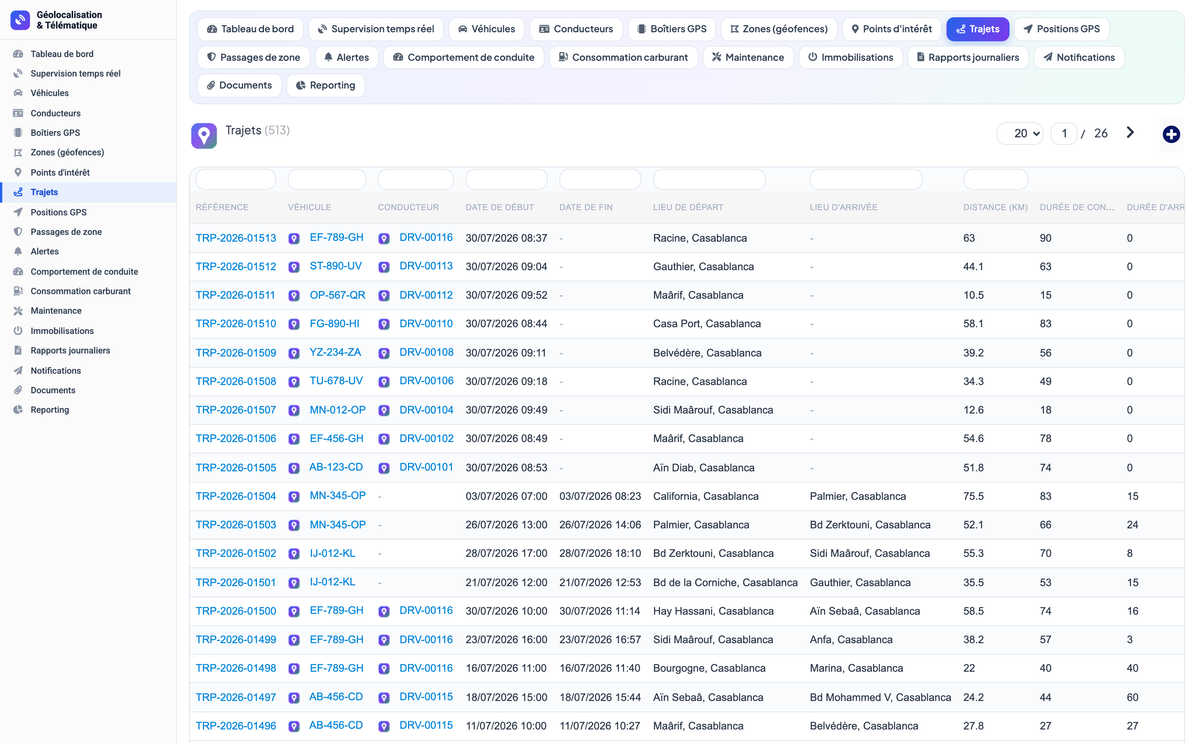Image resolution: width=1200 pixels, height=743 pixels.
Task: Open Maintenance in the sidebar
Action: click(x=56, y=311)
